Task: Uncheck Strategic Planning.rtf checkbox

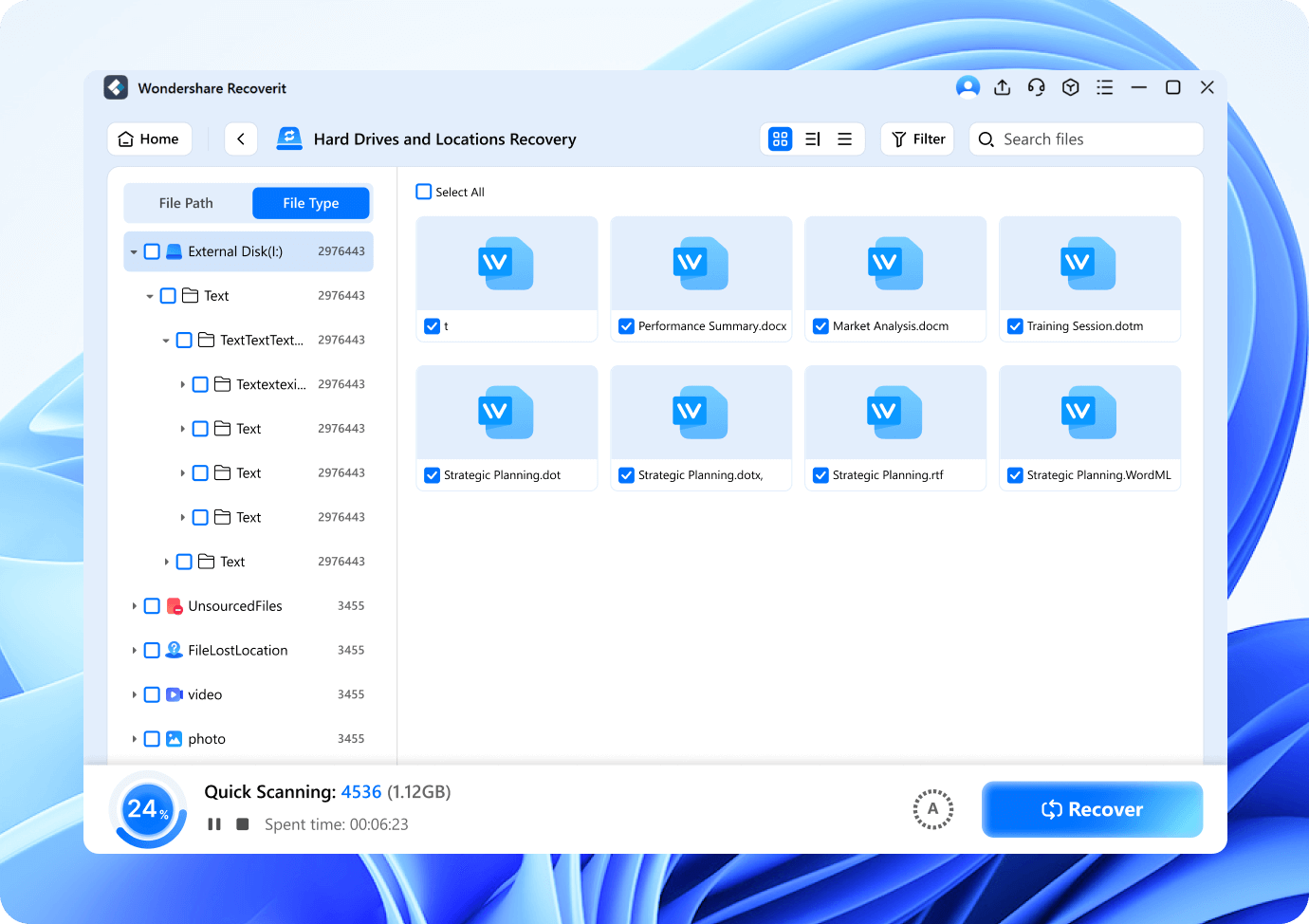Action: point(820,475)
